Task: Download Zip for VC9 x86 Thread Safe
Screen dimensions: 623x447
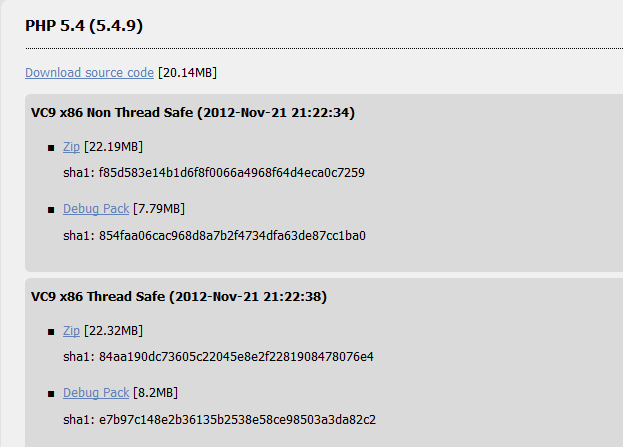Action: point(72,331)
